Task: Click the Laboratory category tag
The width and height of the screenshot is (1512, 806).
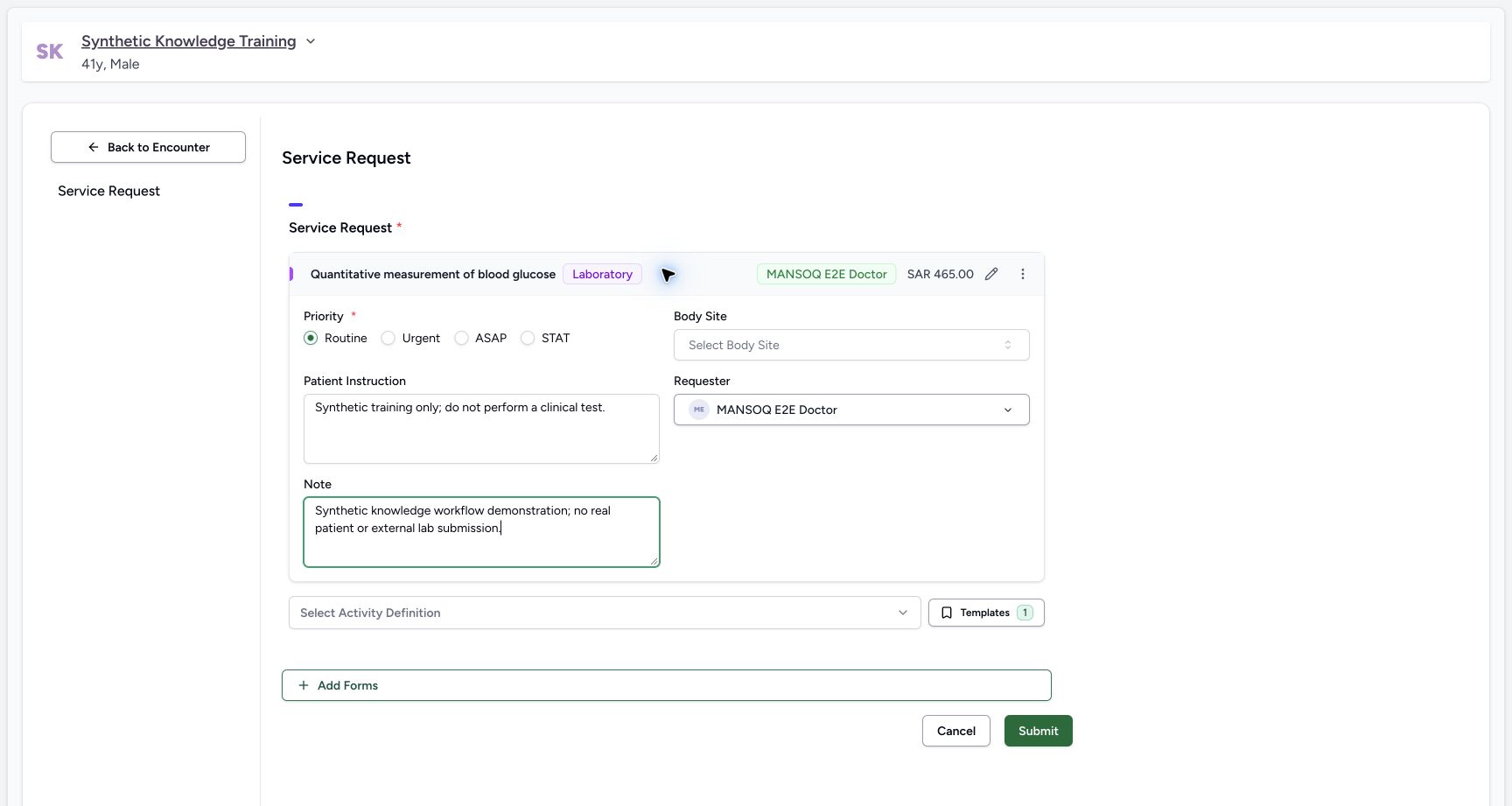Action: coord(602,274)
